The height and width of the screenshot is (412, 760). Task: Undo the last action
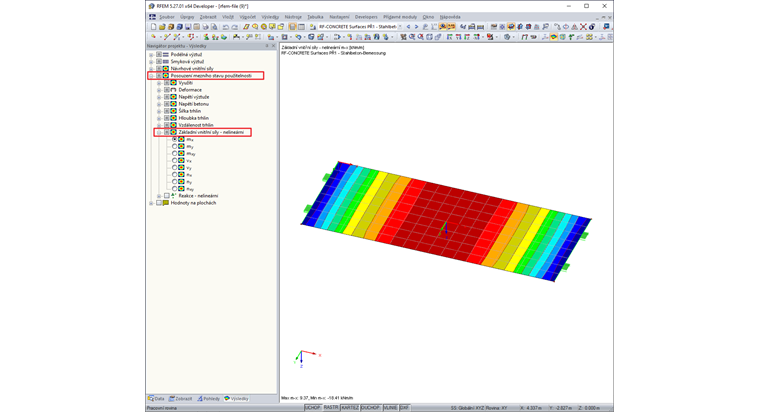click(225, 27)
